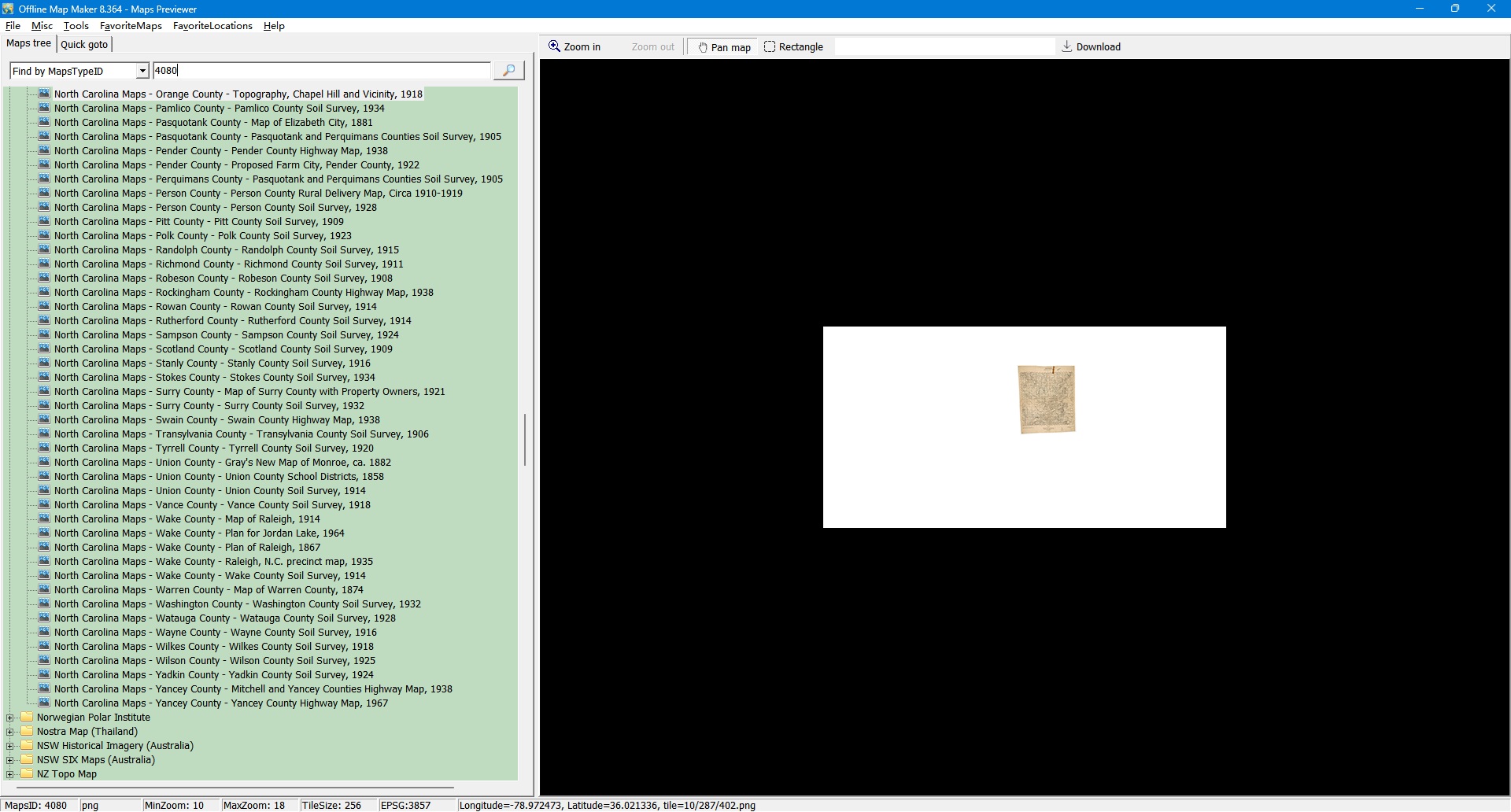Image resolution: width=1511 pixels, height=812 pixels.
Task: Open the FavoriteMaps menu
Action: tap(131, 26)
